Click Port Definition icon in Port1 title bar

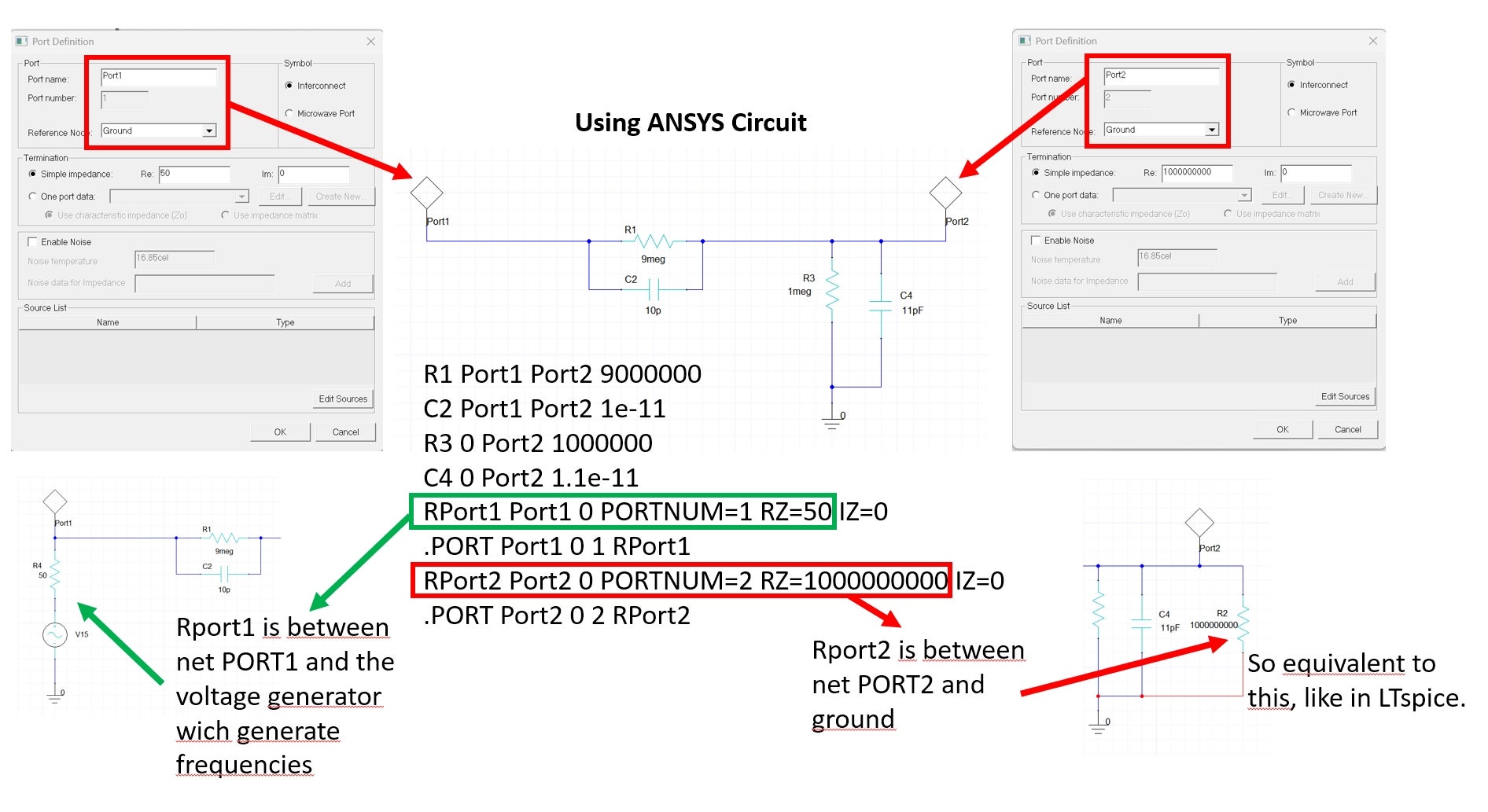click(22, 41)
